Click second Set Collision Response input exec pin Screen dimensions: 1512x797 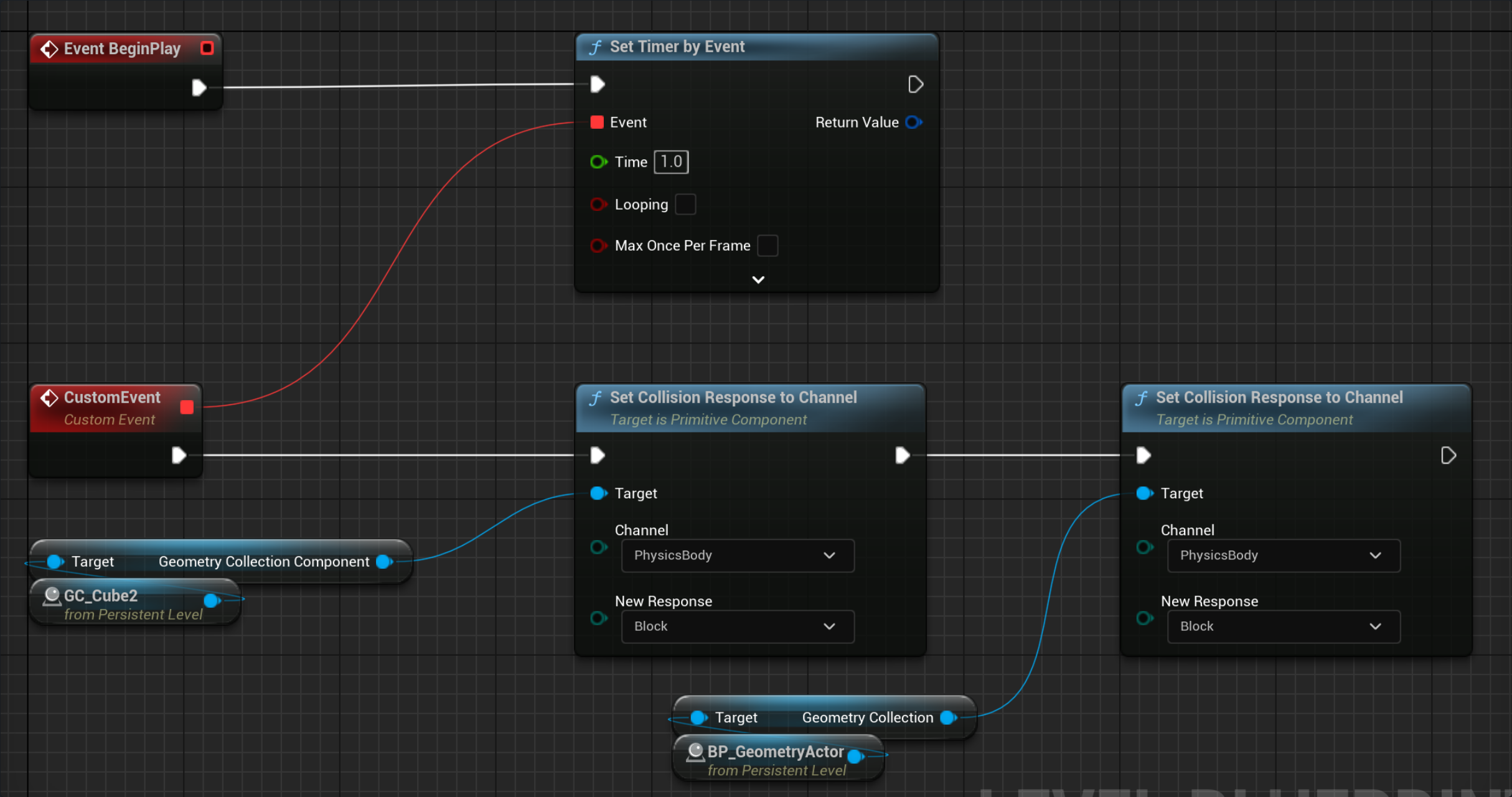[1143, 455]
